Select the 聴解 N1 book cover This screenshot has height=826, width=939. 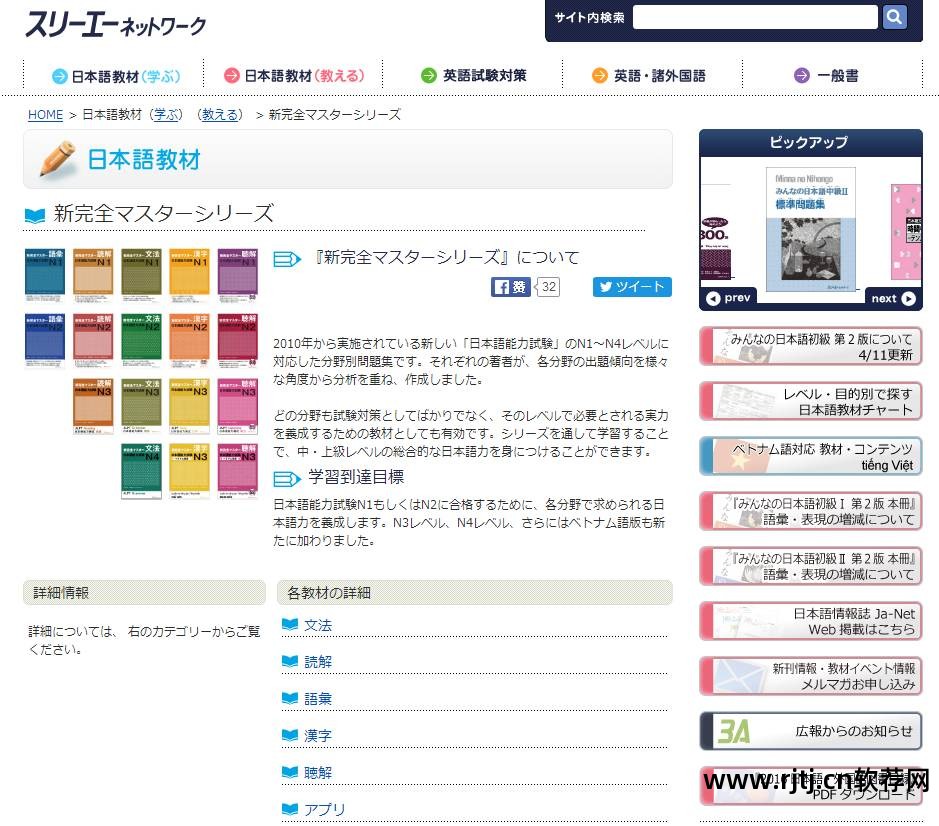coord(238,276)
